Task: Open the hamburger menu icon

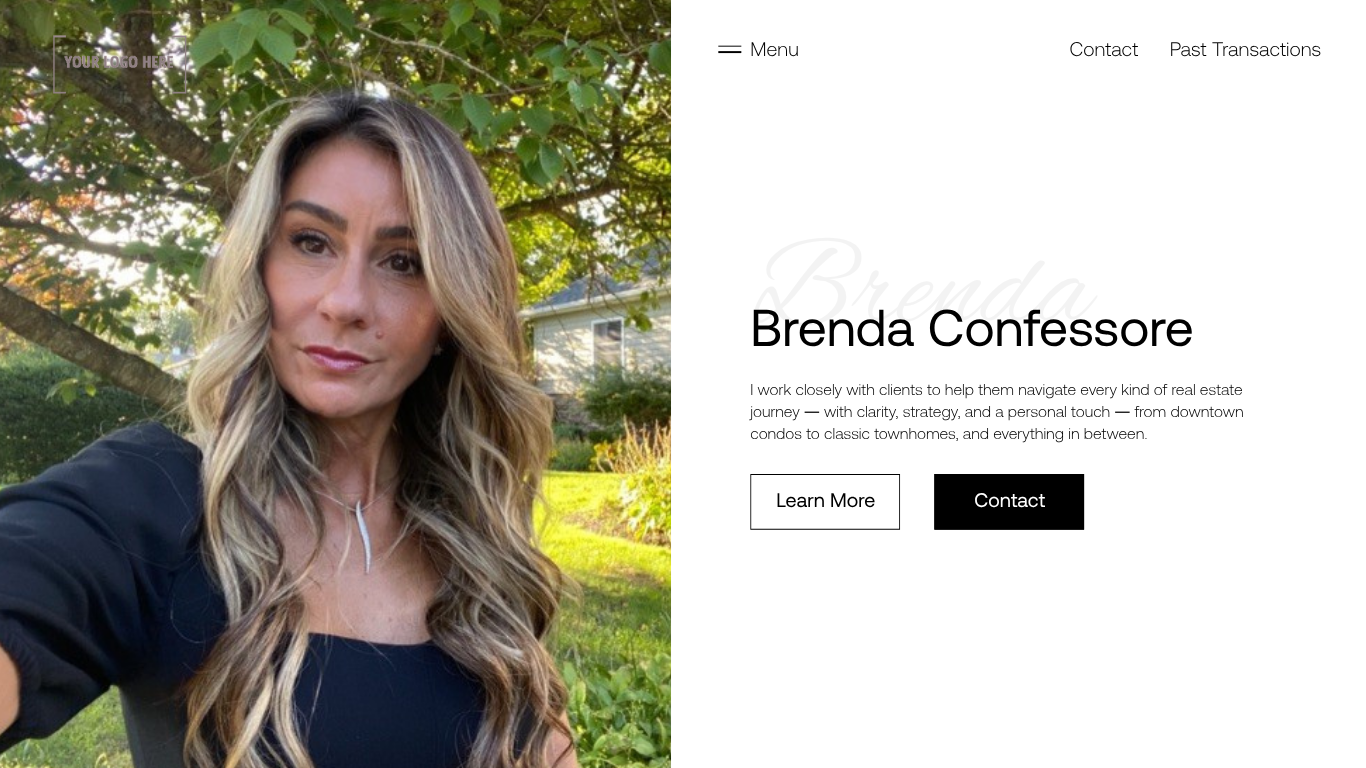Action: pos(729,49)
